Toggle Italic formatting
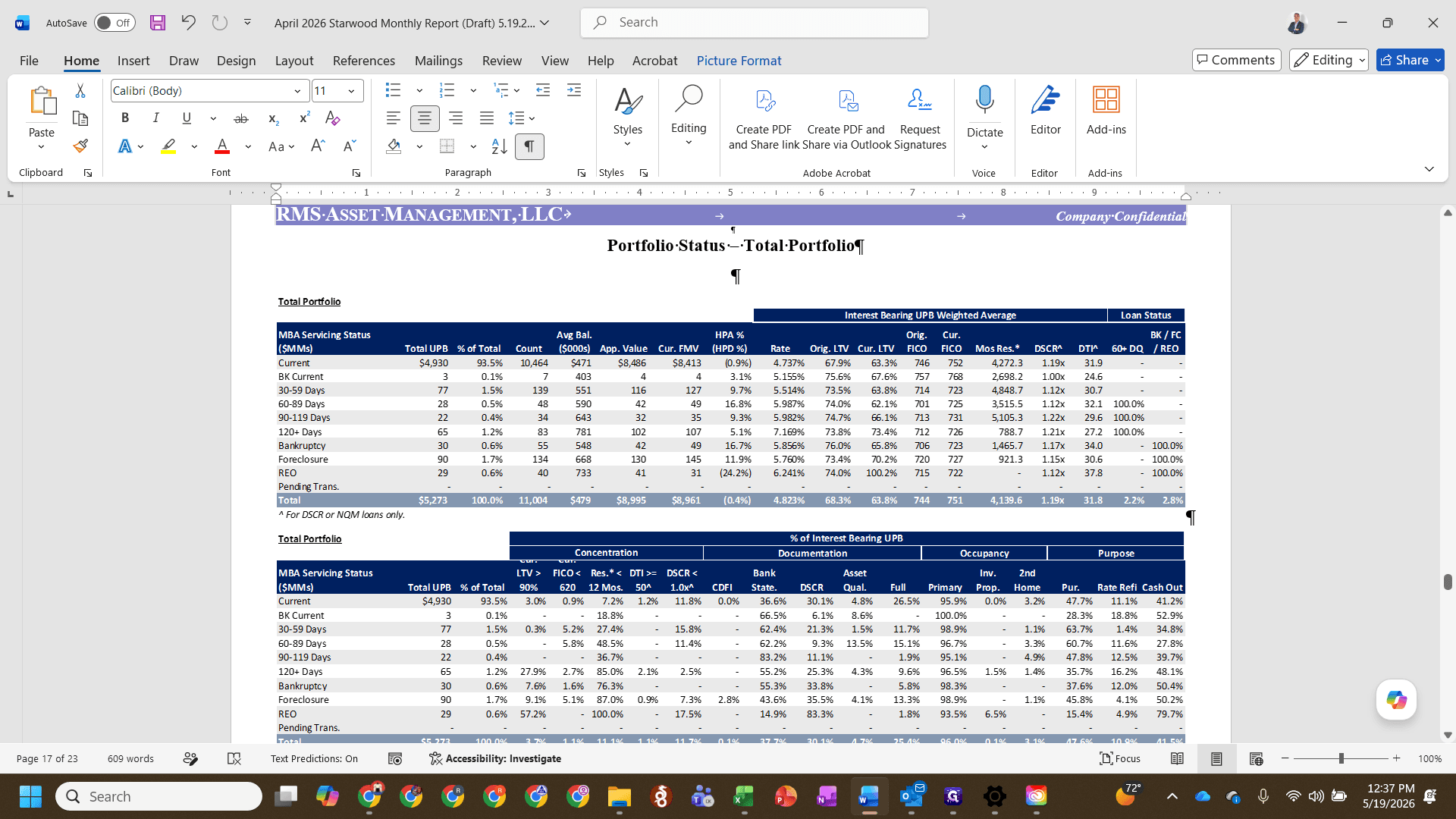 tap(155, 118)
